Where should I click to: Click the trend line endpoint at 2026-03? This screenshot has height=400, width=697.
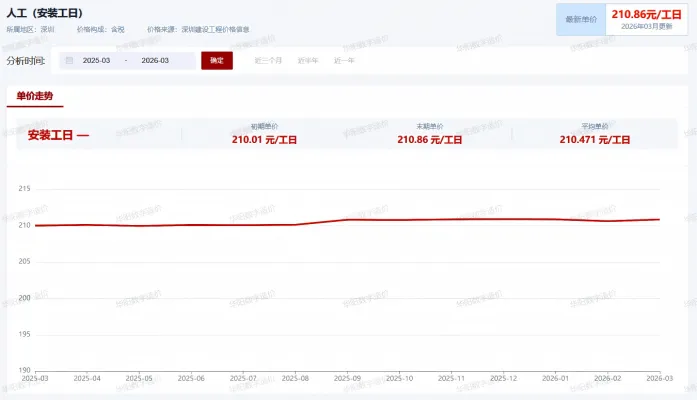tap(660, 219)
